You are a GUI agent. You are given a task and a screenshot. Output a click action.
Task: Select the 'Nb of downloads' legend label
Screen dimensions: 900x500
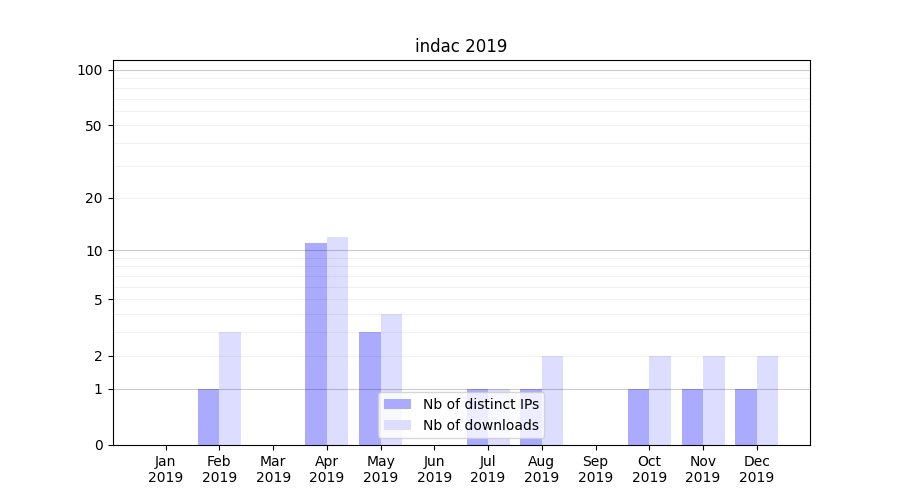[x=480, y=425]
